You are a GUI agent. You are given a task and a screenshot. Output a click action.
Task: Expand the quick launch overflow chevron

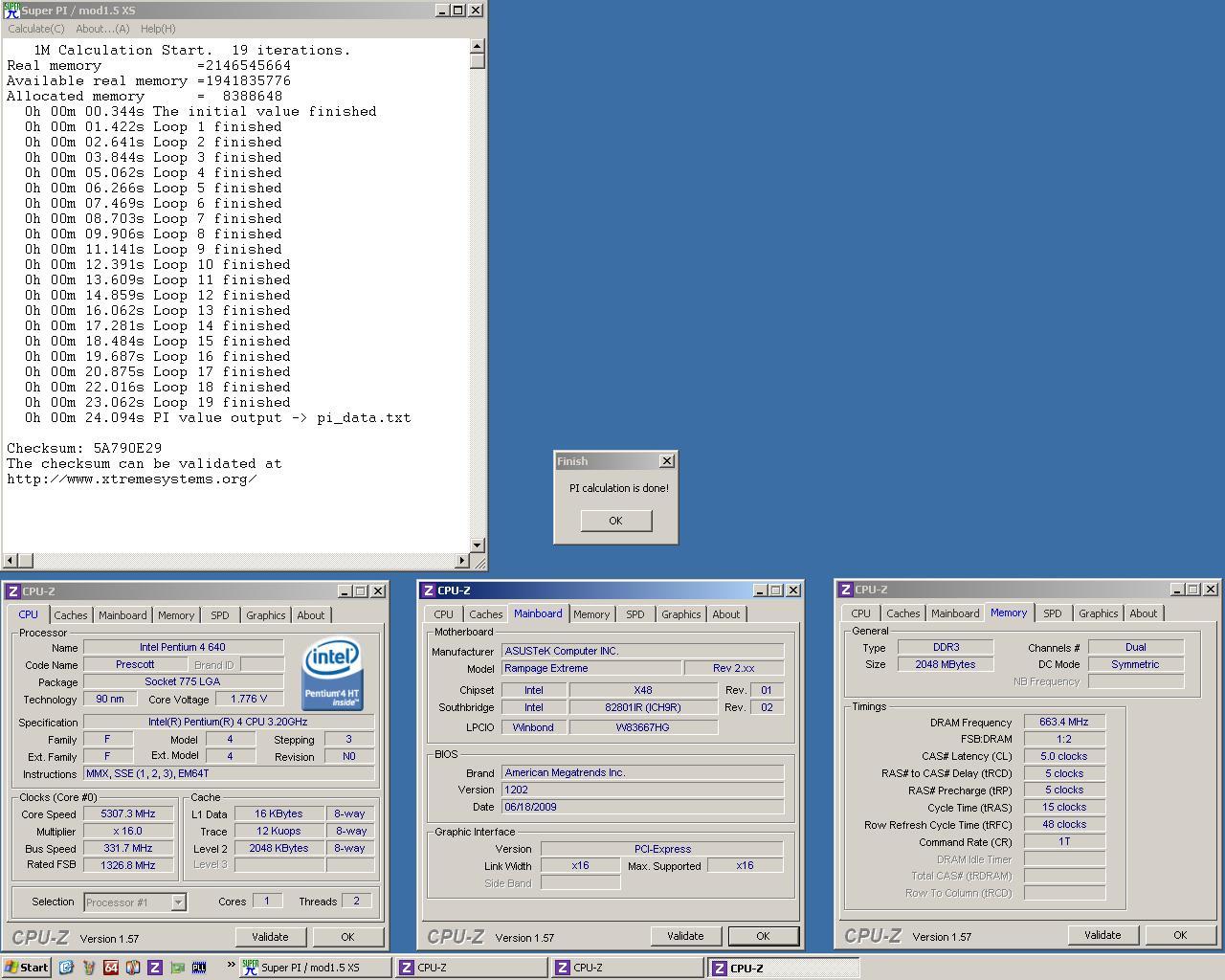(x=231, y=965)
